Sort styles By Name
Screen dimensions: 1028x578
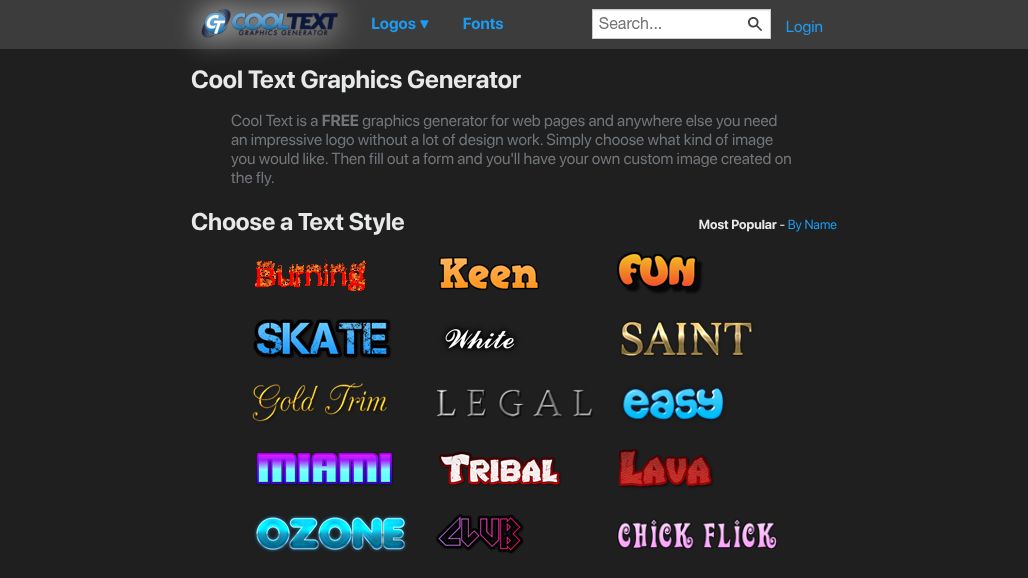click(x=812, y=225)
